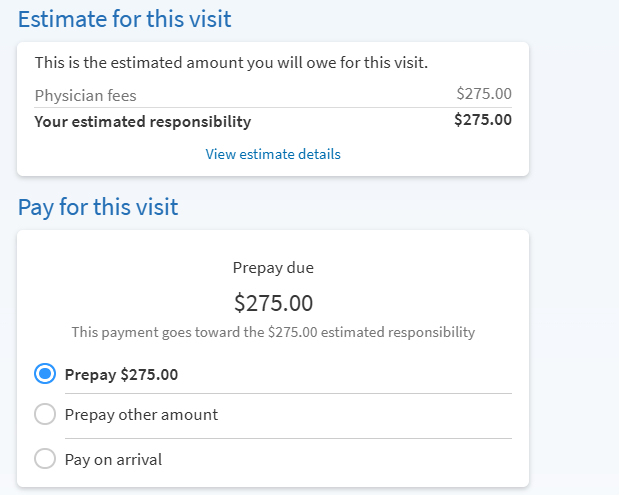Click the divider line under Physician fees

click(273, 108)
